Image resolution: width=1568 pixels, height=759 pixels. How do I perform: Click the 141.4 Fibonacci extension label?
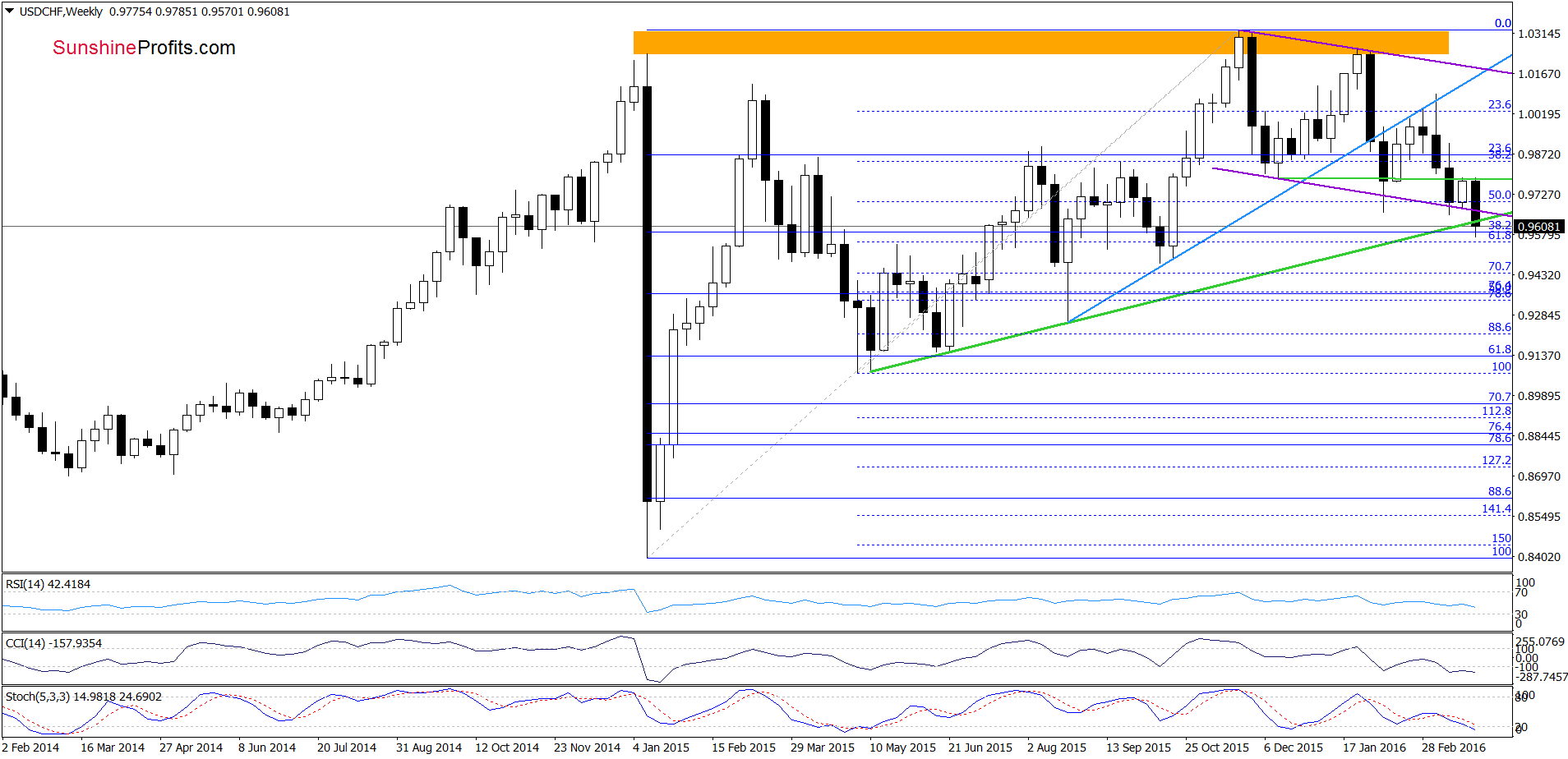pos(1497,508)
